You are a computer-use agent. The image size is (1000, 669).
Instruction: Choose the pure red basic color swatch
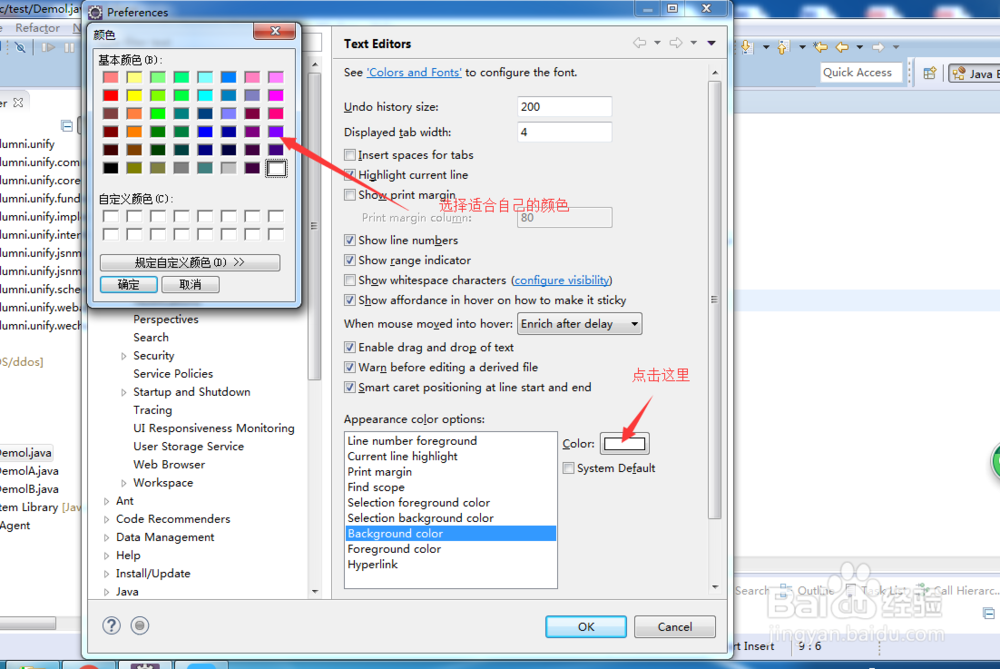110,96
